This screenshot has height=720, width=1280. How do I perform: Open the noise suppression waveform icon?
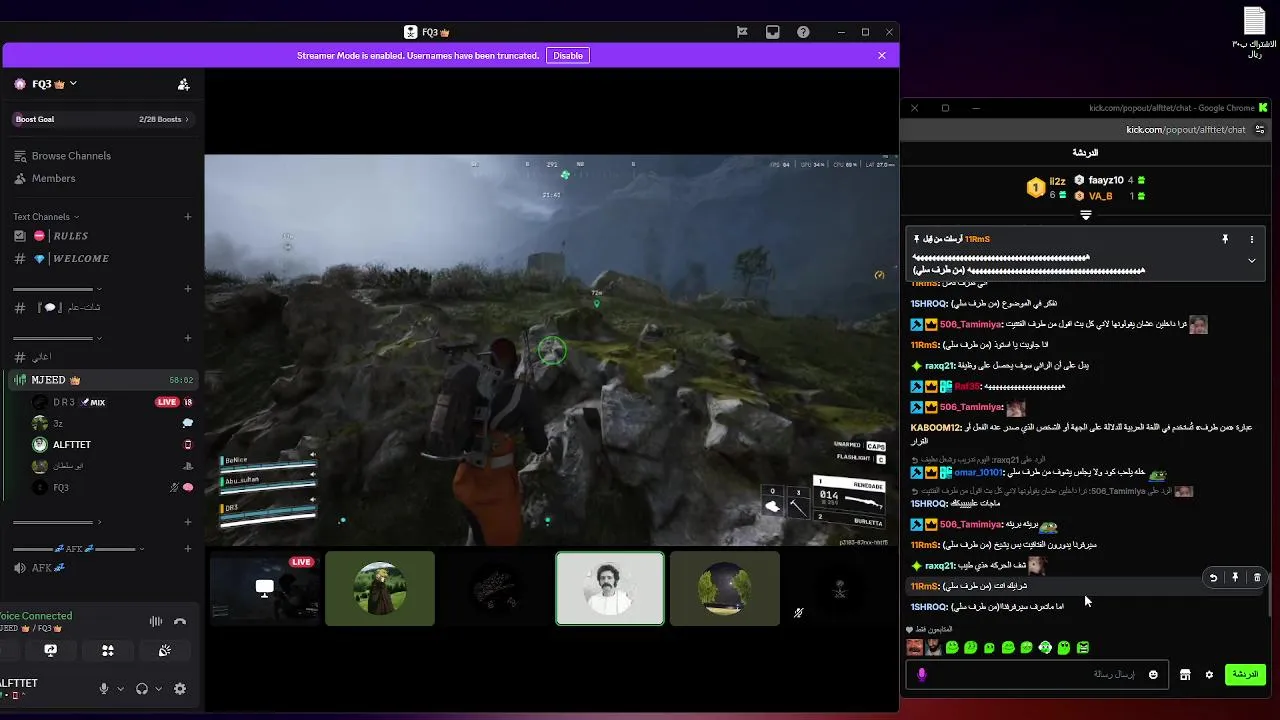[156, 621]
